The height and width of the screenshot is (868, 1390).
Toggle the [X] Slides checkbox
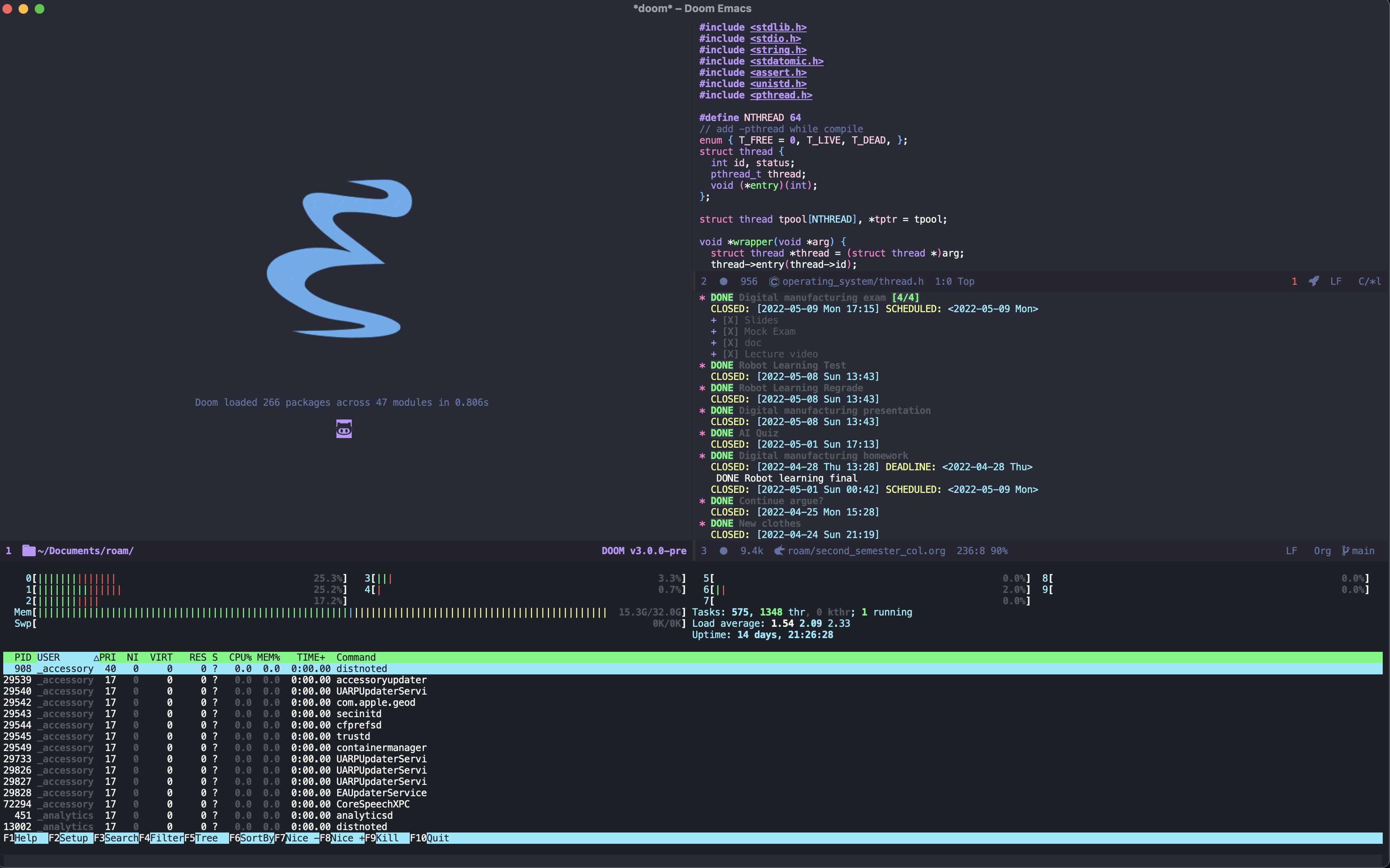click(730, 320)
